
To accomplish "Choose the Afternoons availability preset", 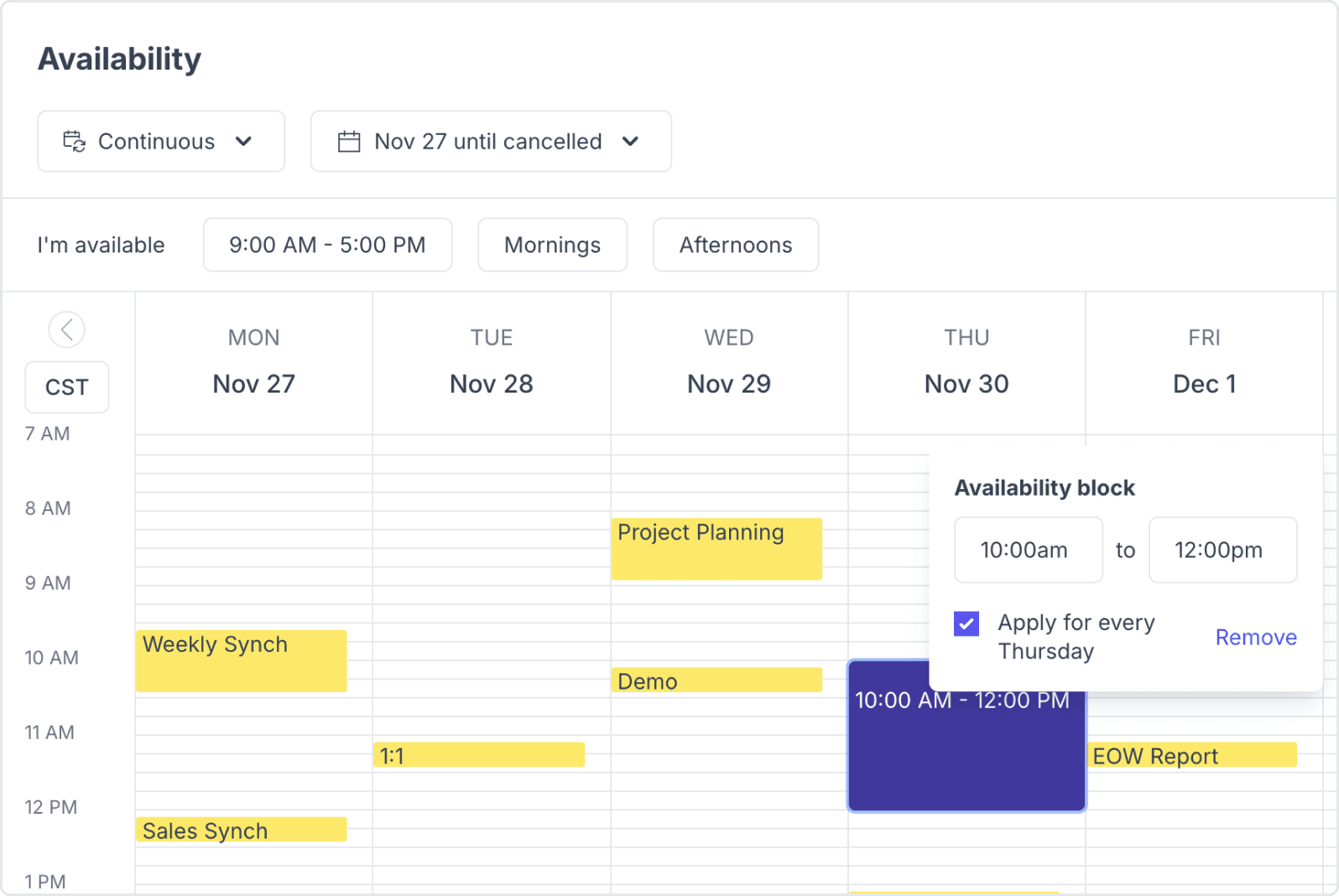I will tap(736, 245).
